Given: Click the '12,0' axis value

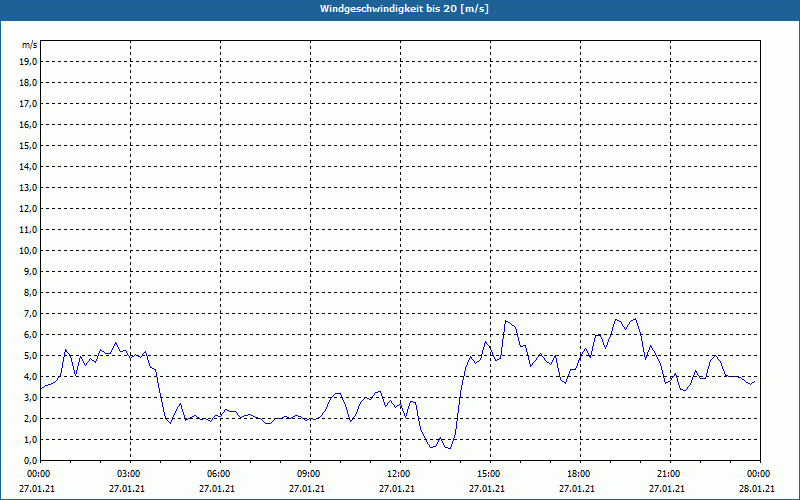Looking at the screenshot, I should [28, 209].
